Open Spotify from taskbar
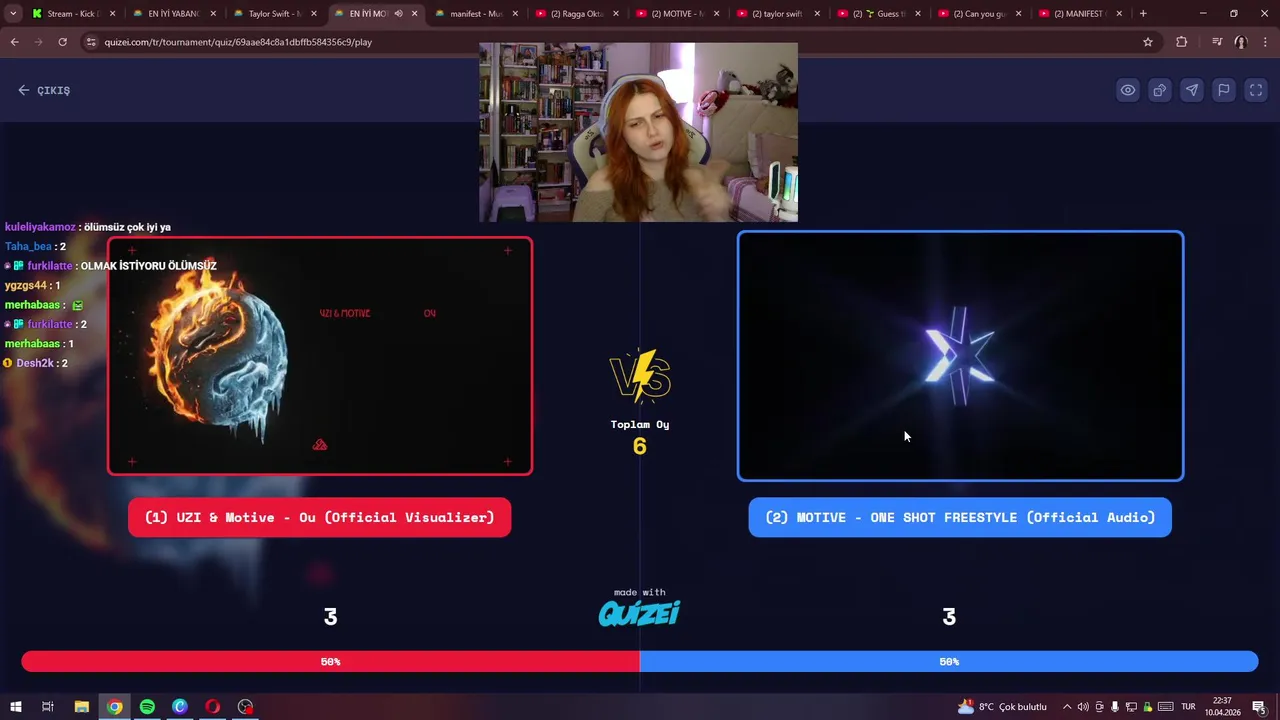The width and height of the screenshot is (1280, 720). pyautogui.click(x=147, y=707)
